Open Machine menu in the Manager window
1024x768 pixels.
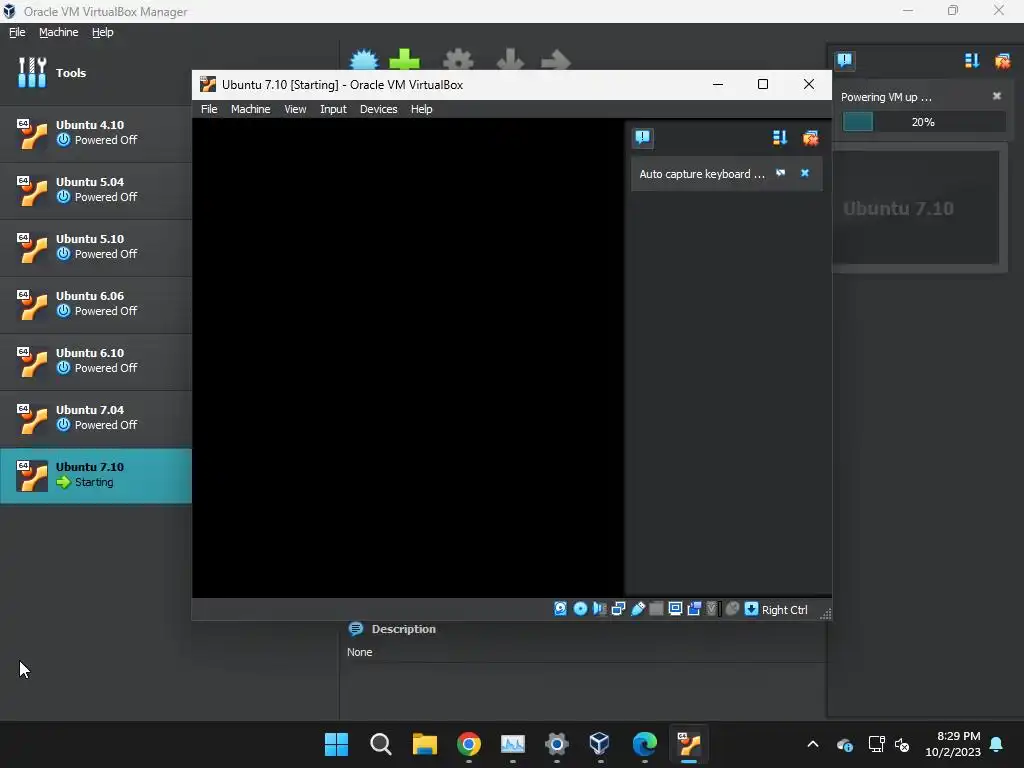coord(58,32)
